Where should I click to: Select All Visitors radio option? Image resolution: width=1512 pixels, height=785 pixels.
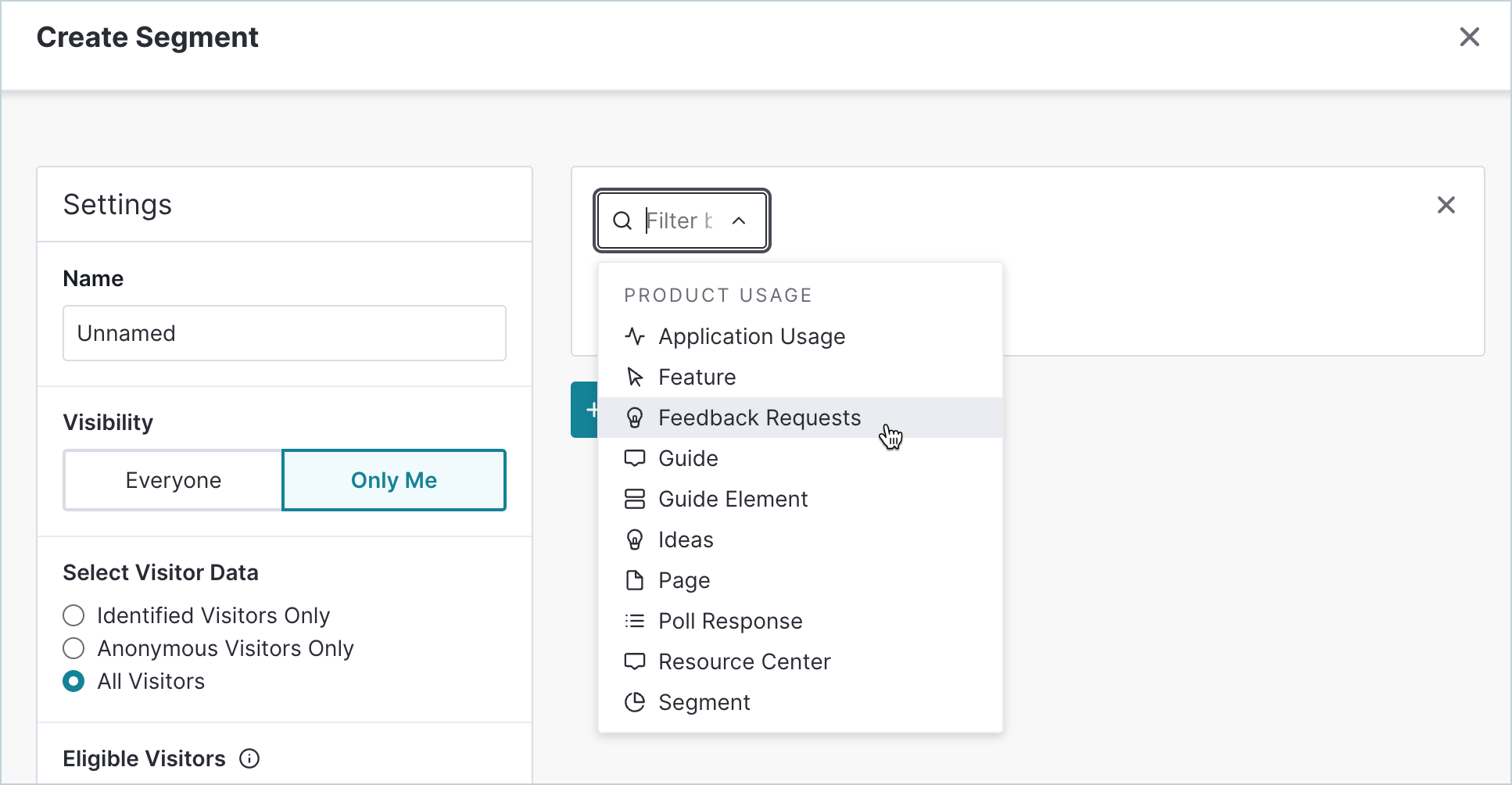73,681
